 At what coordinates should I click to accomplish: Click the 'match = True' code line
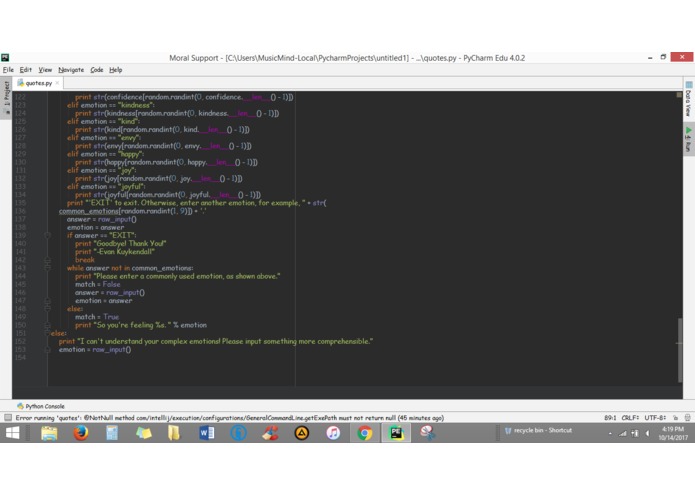pos(97,317)
